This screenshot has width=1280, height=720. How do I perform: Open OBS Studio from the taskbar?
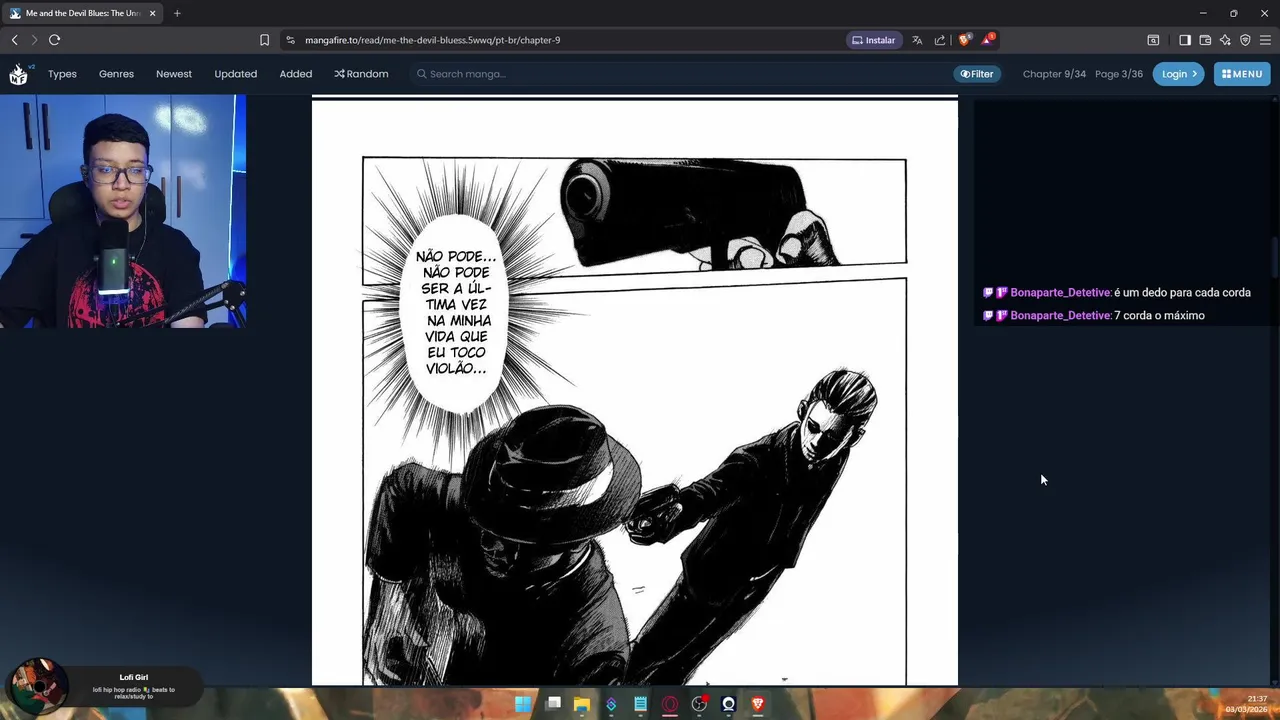699,704
